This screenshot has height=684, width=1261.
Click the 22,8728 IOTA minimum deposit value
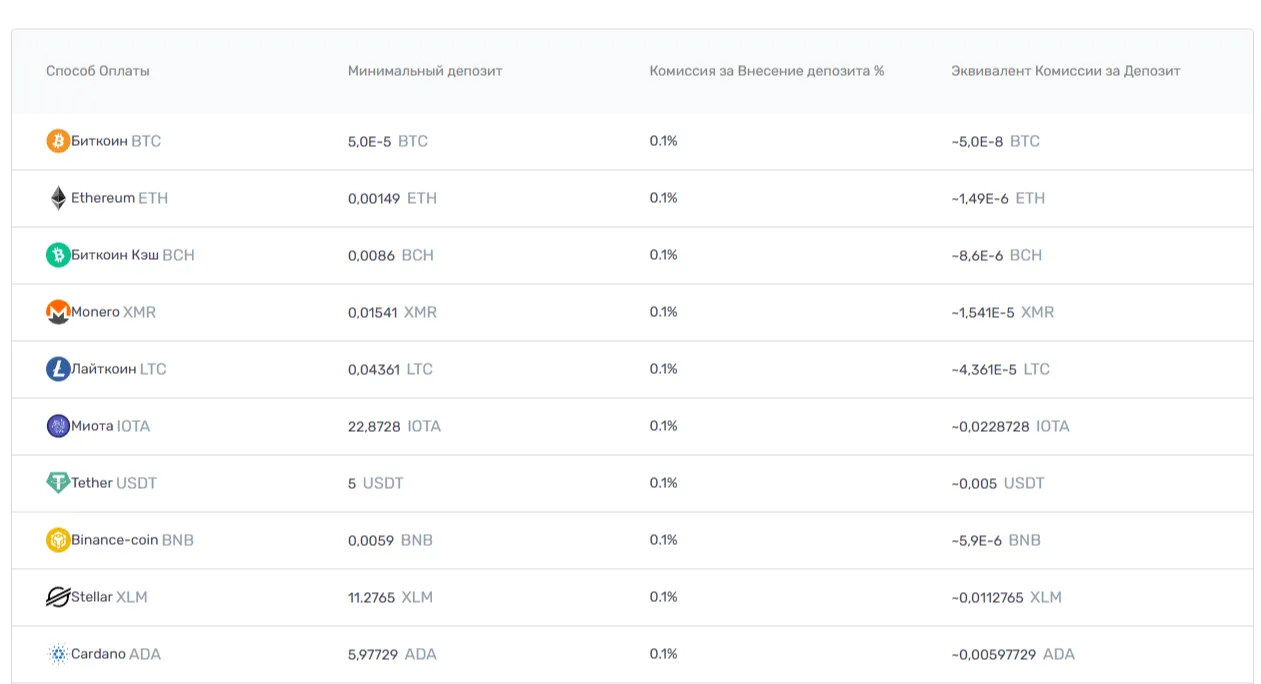(x=394, y=426)
